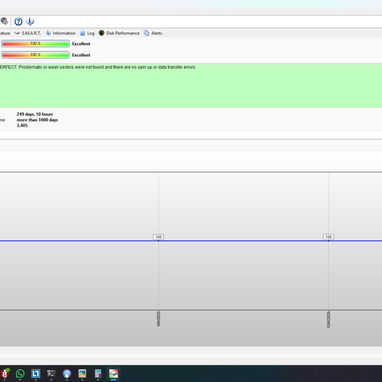Click the right date label on the graph axis
Image resolution: width=382 pixels, height=382 pixels.
pos(328,319)
